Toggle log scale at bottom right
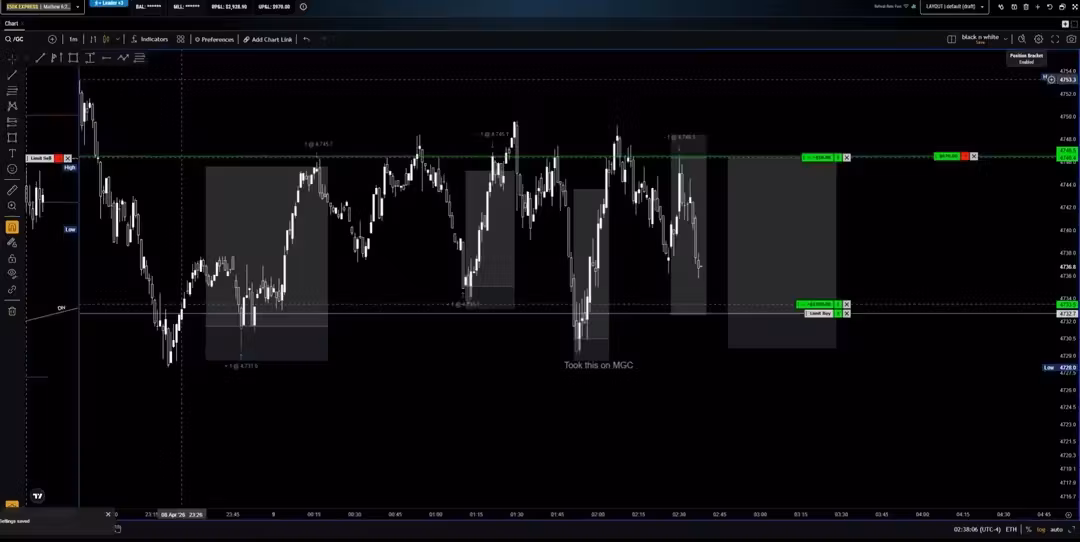 point(1041,530)
